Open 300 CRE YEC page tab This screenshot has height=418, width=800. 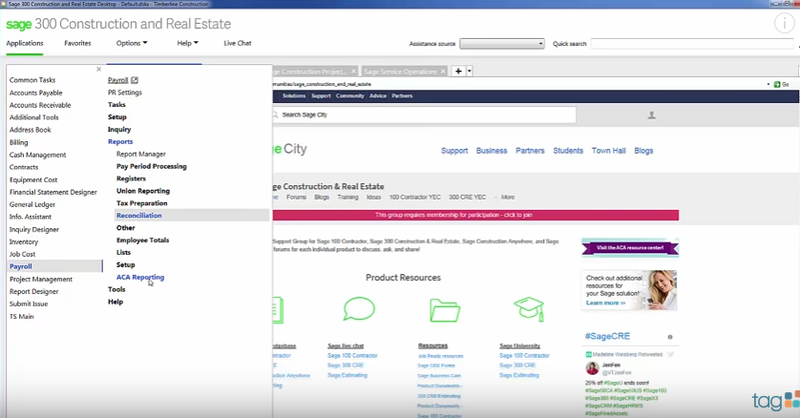[467, 197]
